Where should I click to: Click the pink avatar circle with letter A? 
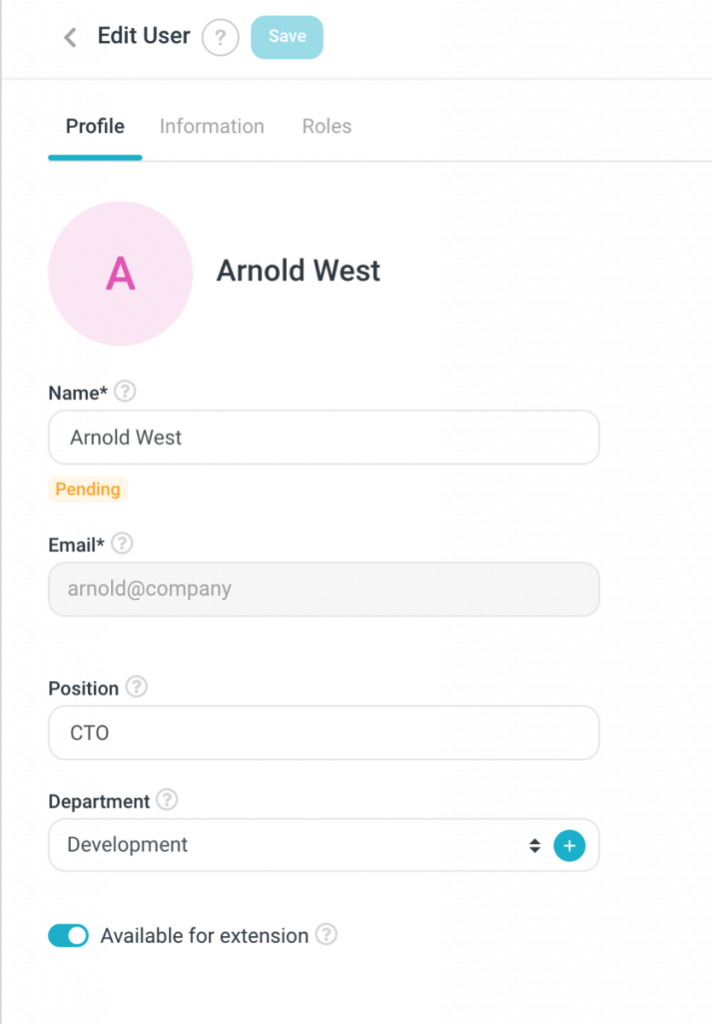tap(120, 273)
